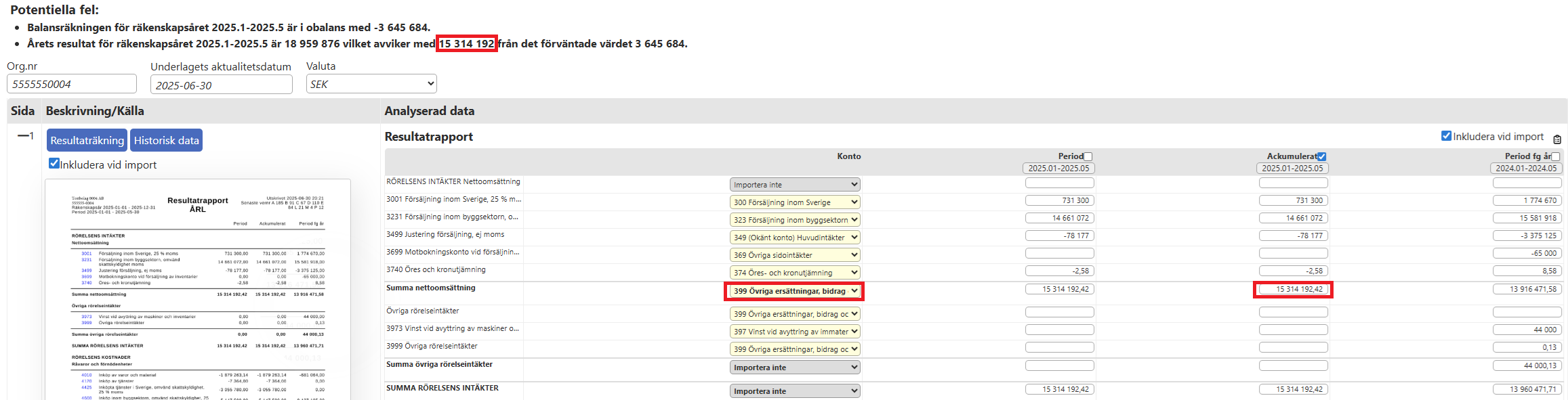Click the clipboard icon beside Inkludera vid import
The width and height of the screenshot is (1568, 400).
[1557, 139]
